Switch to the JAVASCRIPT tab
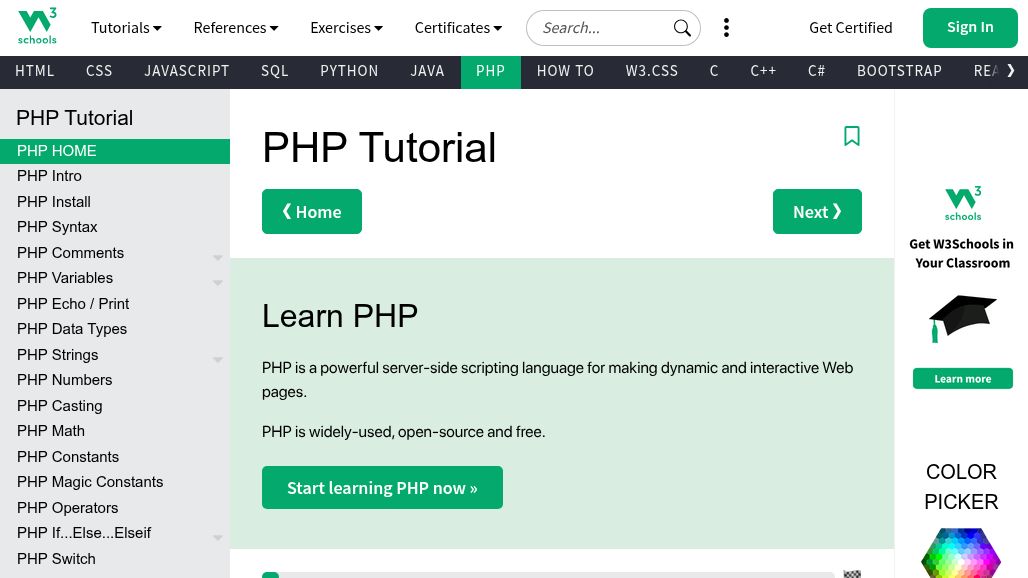The width and height of the screenshot is (1028, 578). tap(187, 71)
